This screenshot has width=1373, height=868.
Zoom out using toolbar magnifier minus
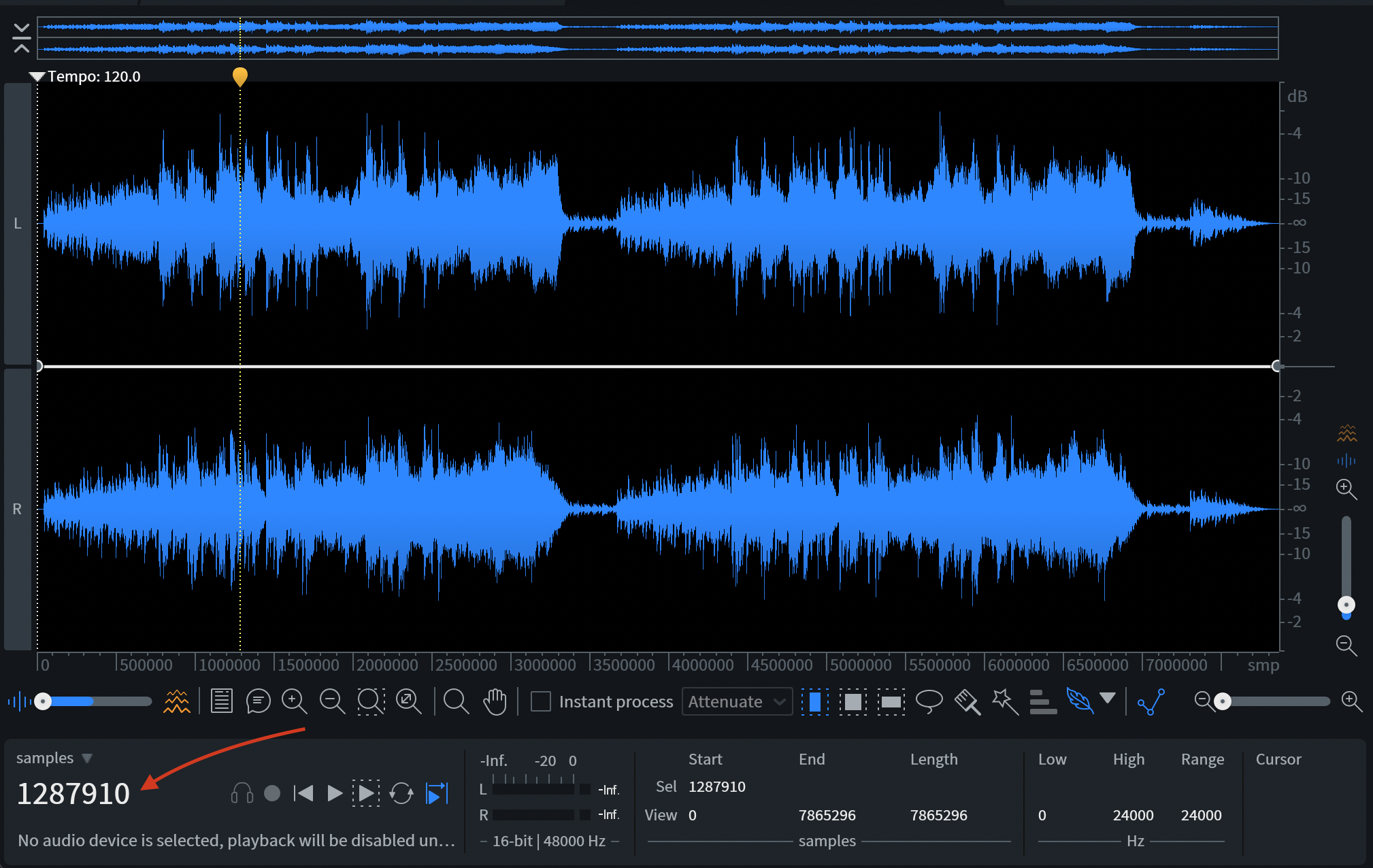click(x=333, y=701)
